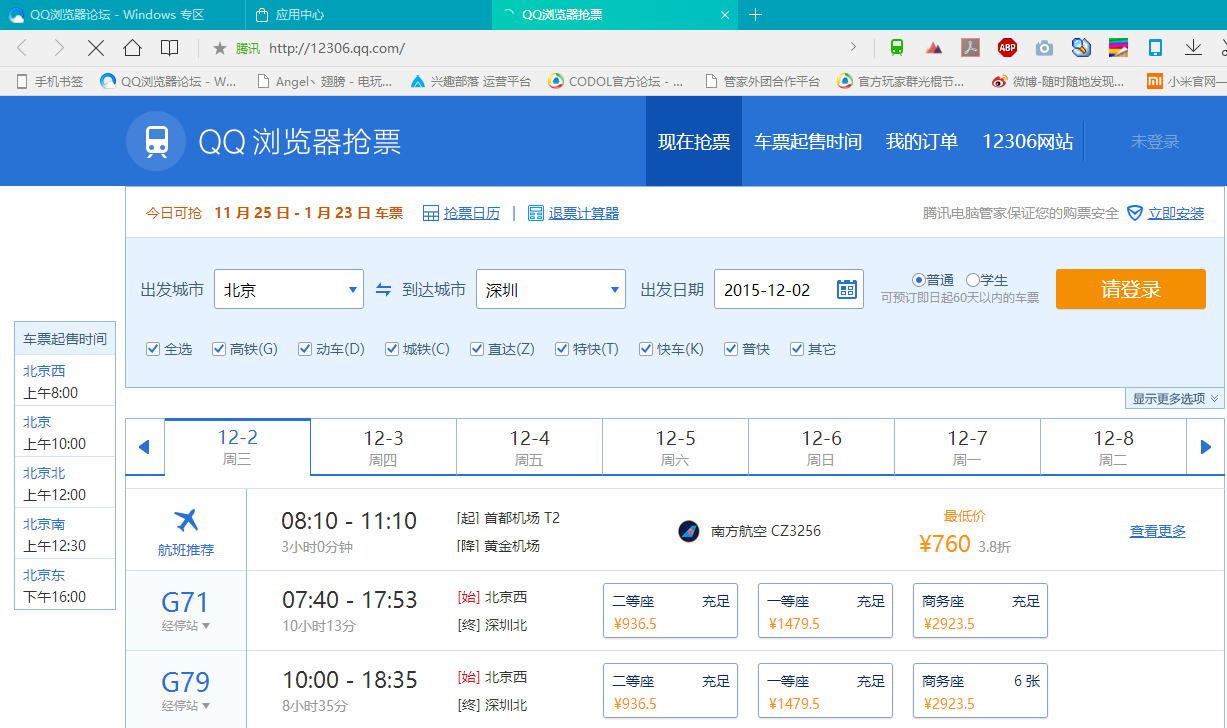The height and width of the screenshot is (728, 1227).
Task: Open the 退票计算器 link
Action: (x=583, y=213)
